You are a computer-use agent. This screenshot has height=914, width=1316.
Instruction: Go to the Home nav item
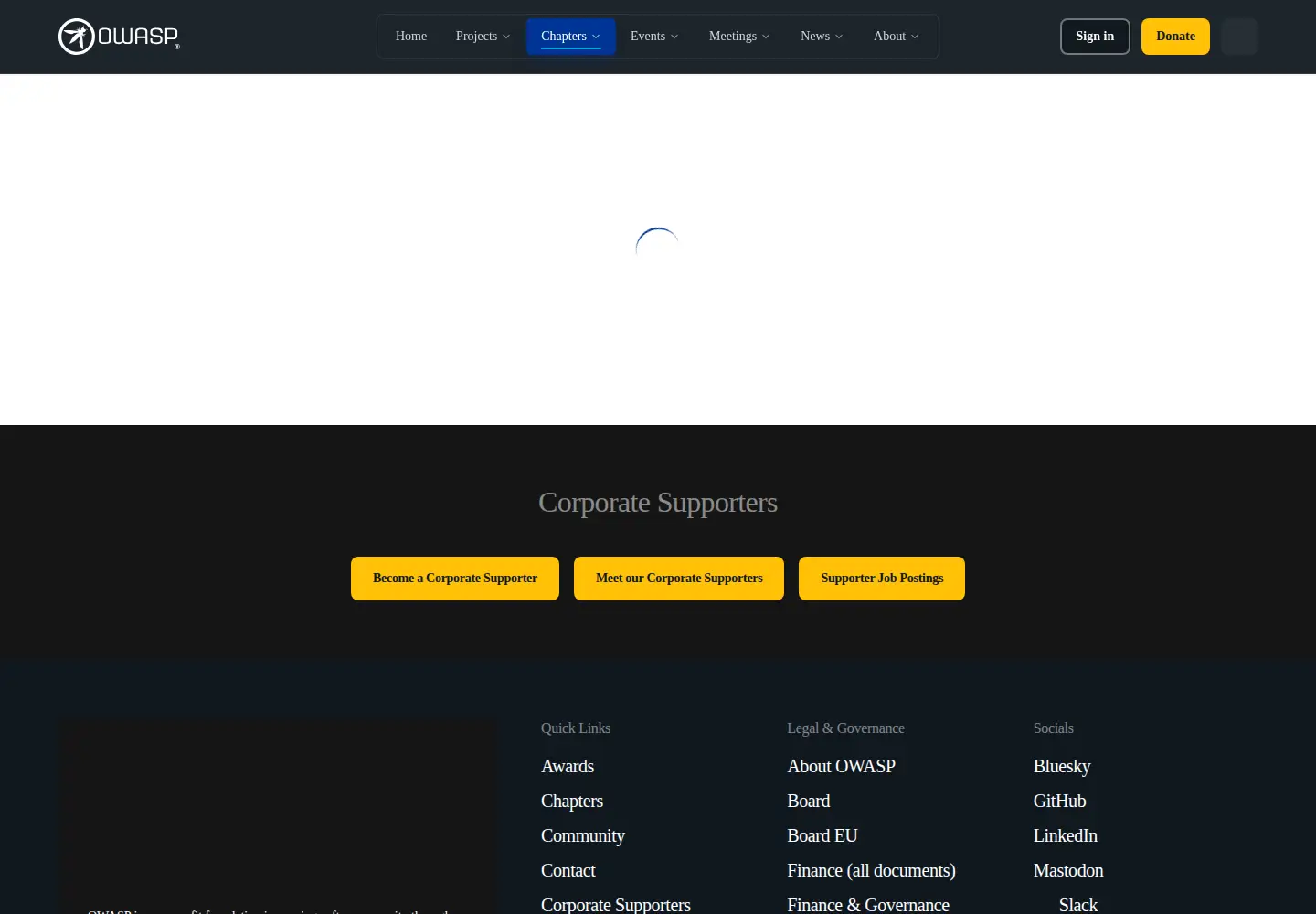click(411, 37)
